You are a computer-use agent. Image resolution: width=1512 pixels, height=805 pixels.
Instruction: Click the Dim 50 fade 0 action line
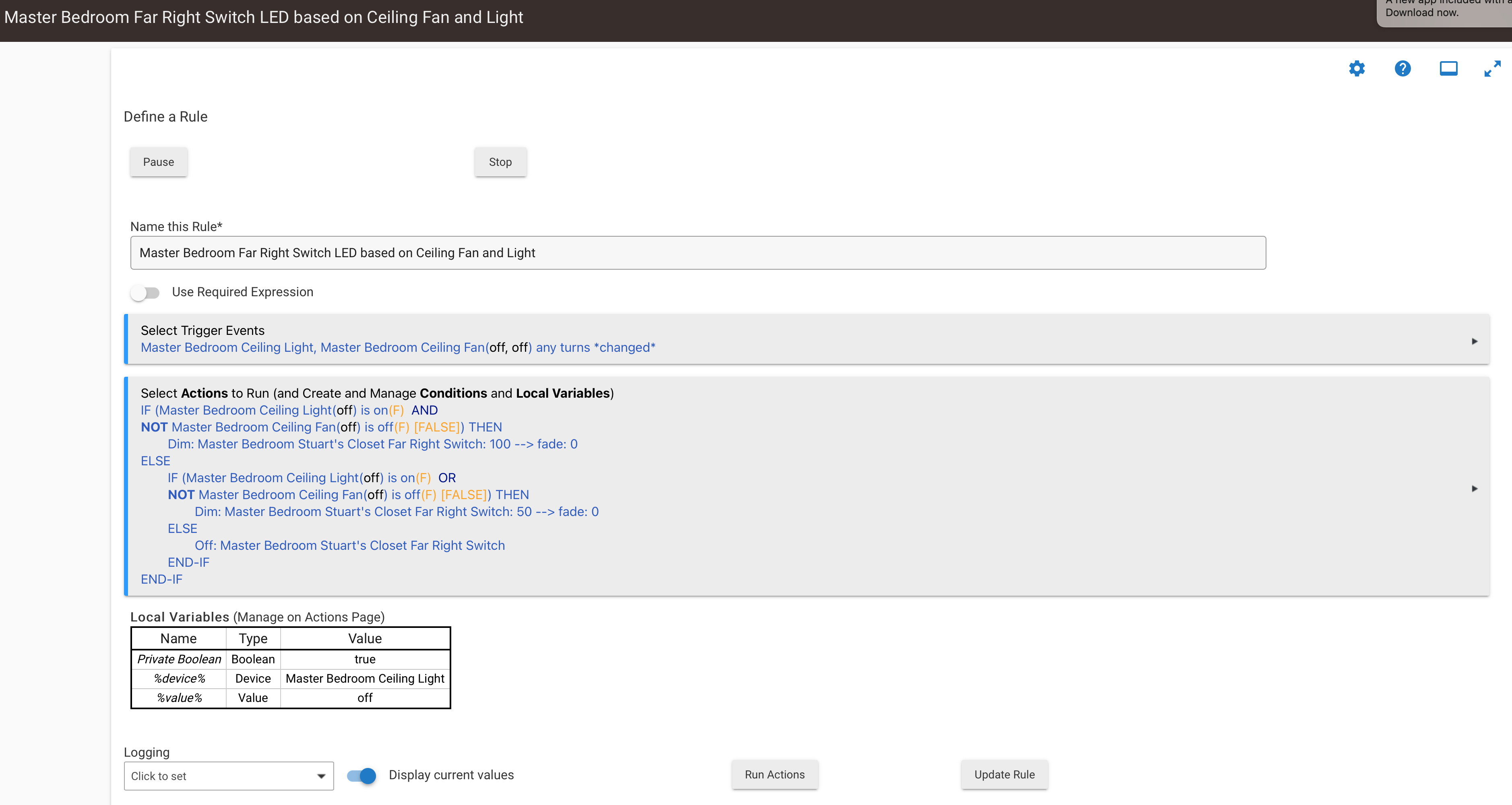396,512
